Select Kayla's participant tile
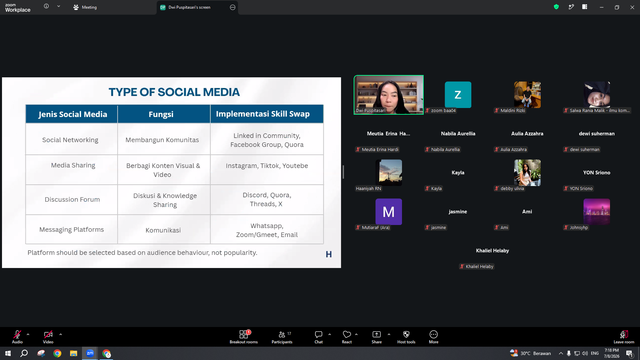640x360 pixels. pyautogui.click(x=458, y=173)
